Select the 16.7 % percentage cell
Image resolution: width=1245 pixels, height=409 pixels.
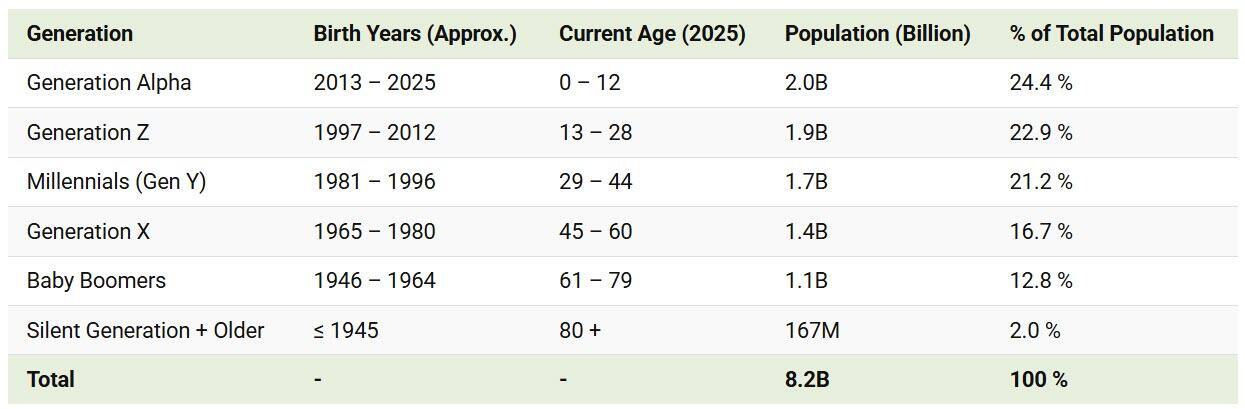[1040, 231]
